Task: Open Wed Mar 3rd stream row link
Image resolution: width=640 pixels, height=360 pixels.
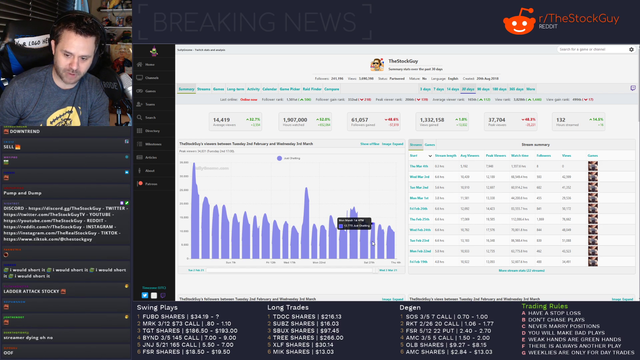Action: 419,177
